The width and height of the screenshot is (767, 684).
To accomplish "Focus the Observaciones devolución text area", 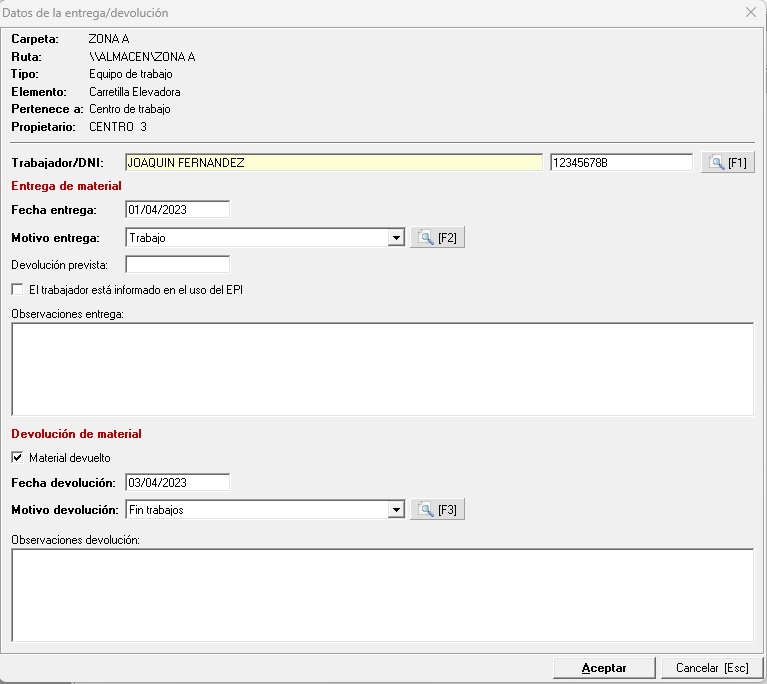I will pyautogui.click(x=382, y=595).
